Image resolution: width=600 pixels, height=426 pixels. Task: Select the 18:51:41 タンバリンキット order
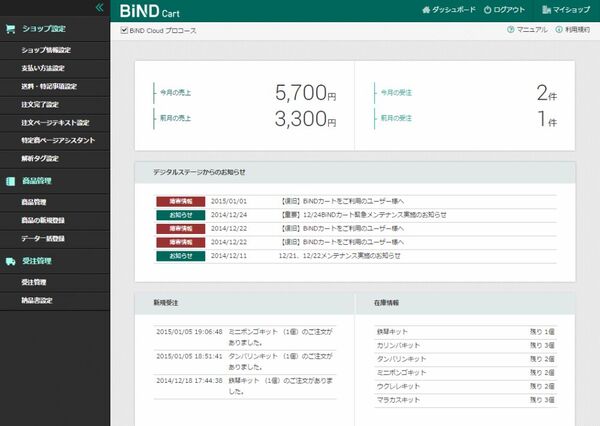pos(245,362)
